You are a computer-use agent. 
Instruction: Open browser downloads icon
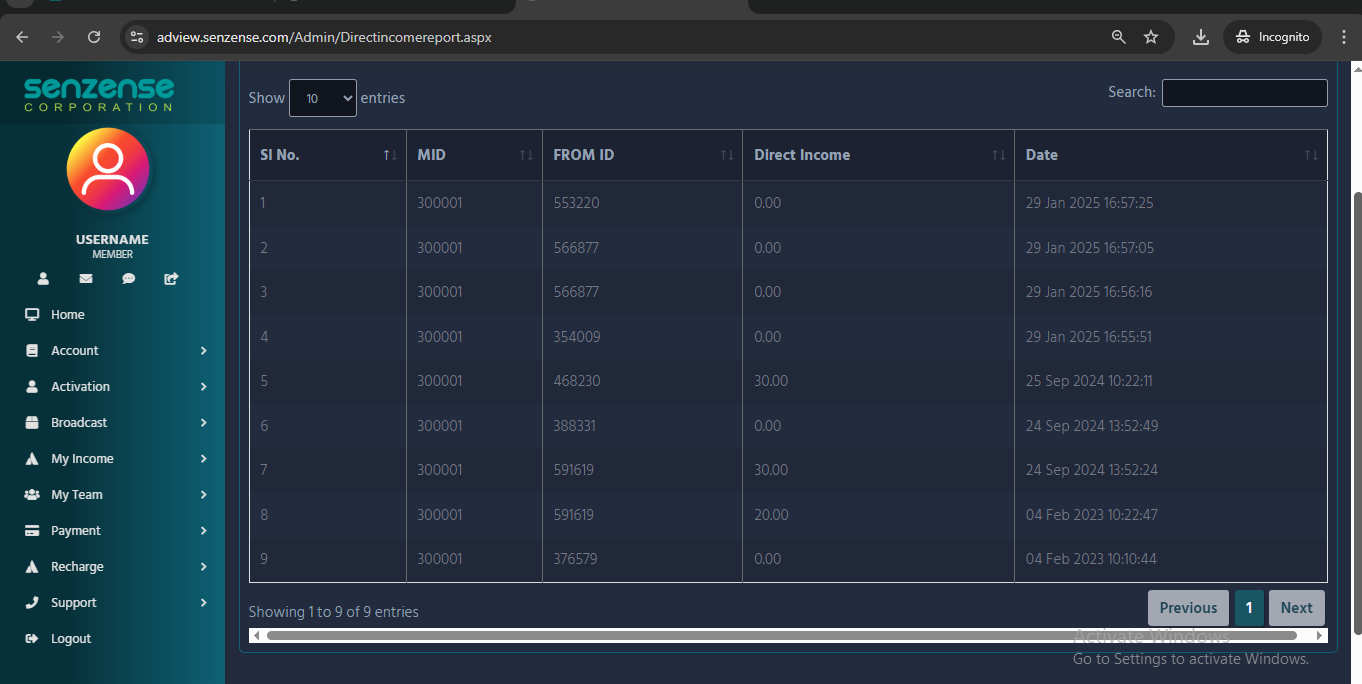coord(1201,37)
